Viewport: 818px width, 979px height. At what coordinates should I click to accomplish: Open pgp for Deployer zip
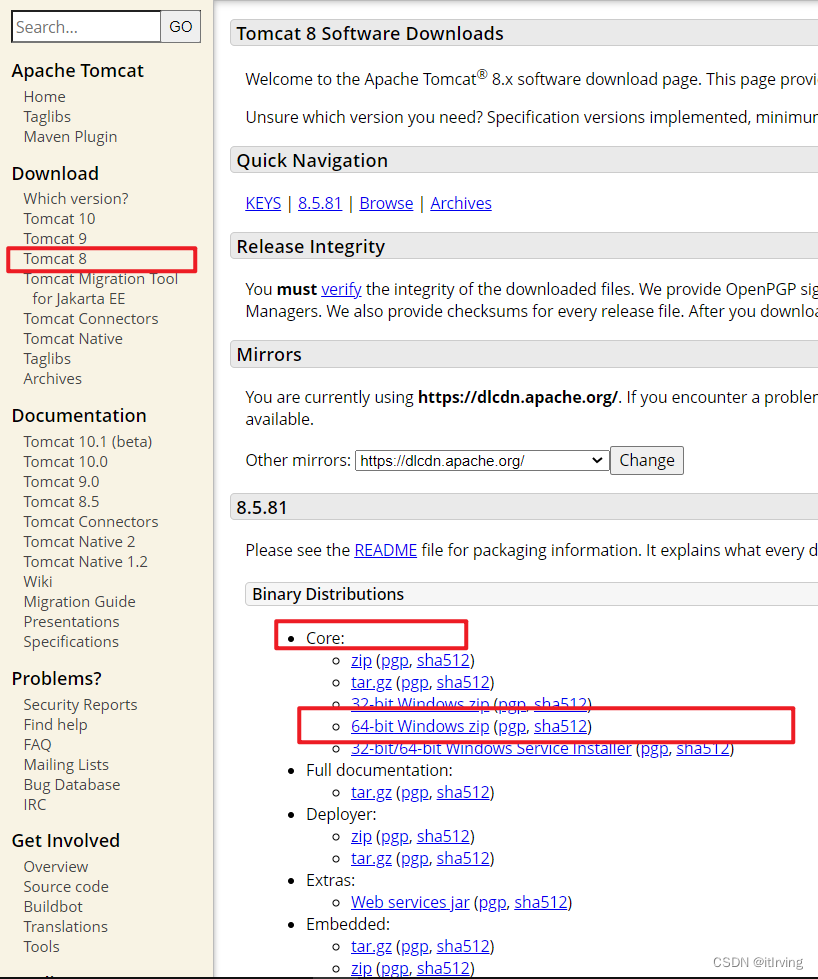pos(395,836)
